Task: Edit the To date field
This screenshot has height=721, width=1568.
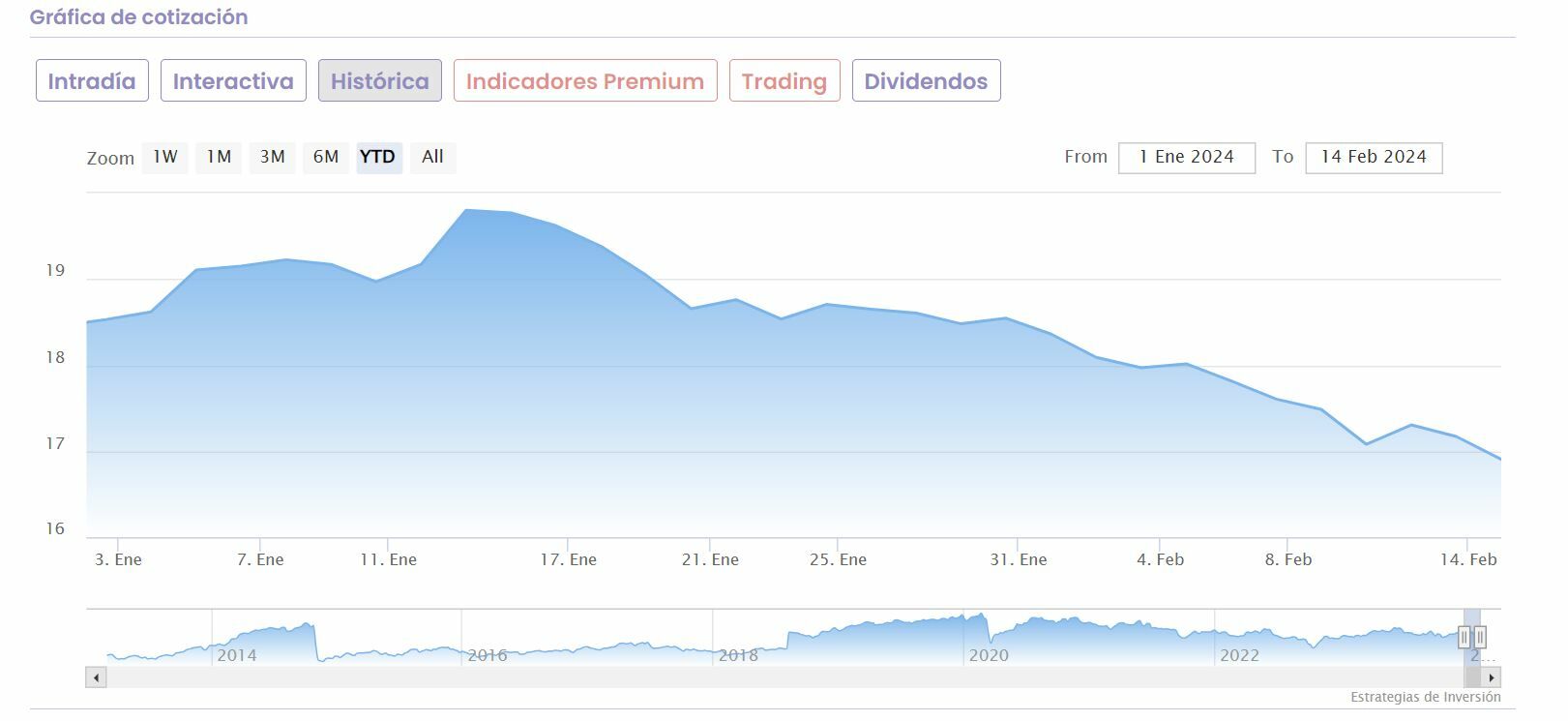Action: pyautogui.click(x=1374, y=158)
